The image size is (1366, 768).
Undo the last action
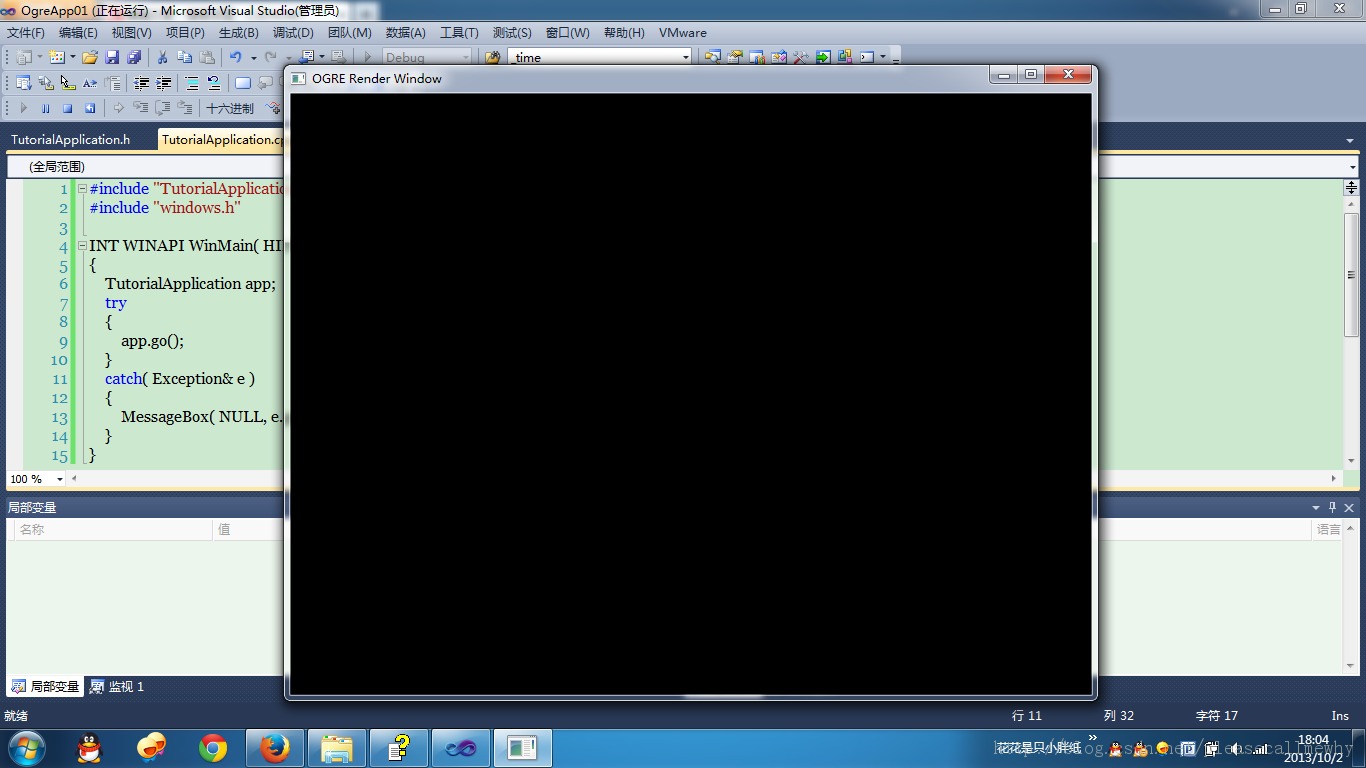[235, 57]
